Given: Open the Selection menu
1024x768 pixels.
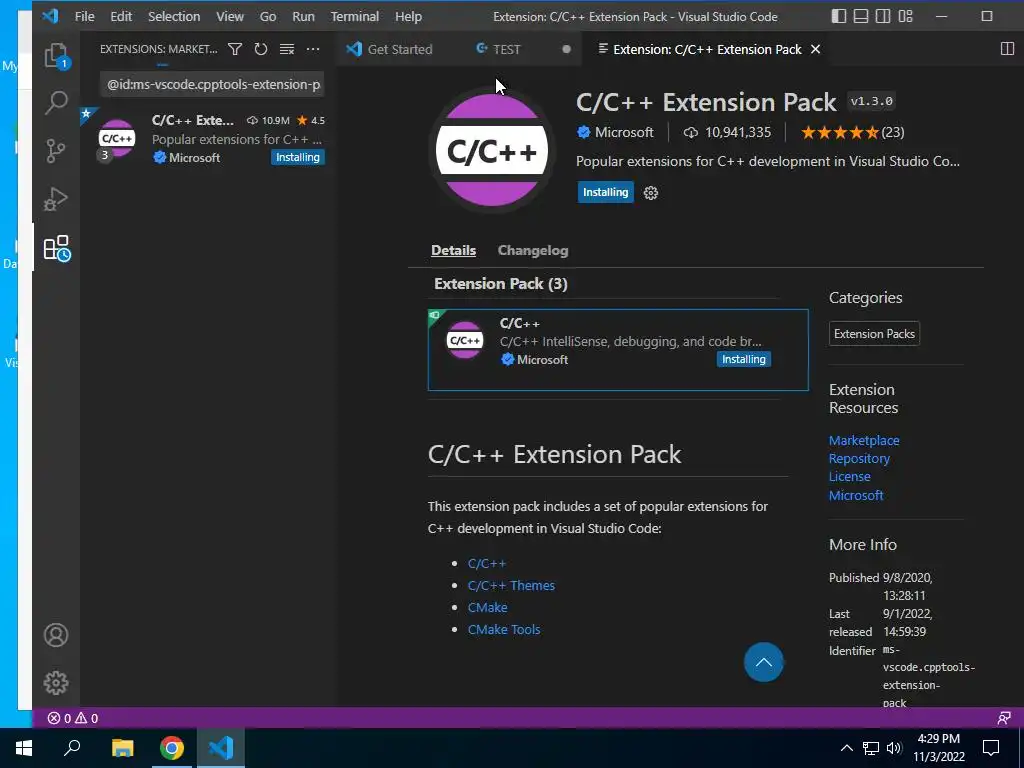Looking at the screenshot, I should (174, 16).
